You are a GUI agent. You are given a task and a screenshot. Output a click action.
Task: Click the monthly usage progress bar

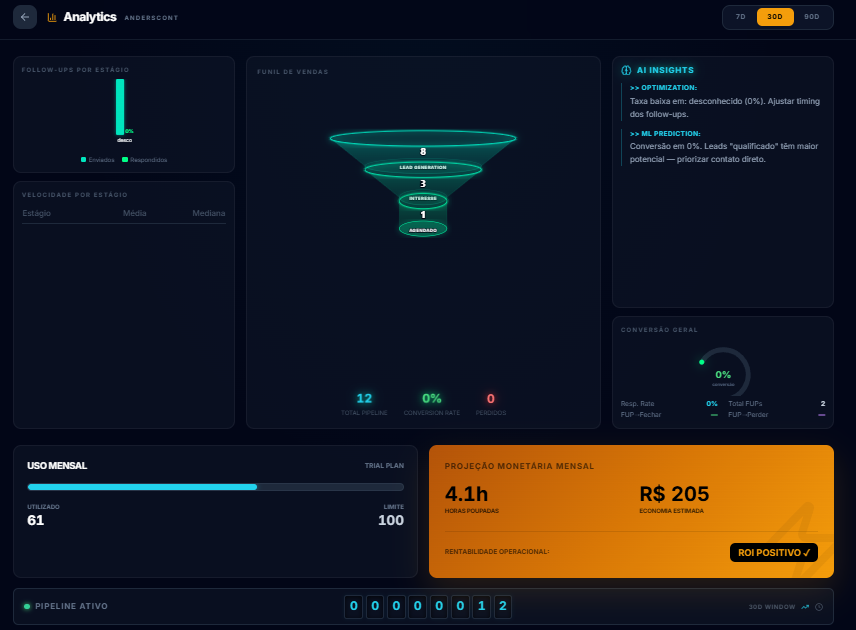215,487
